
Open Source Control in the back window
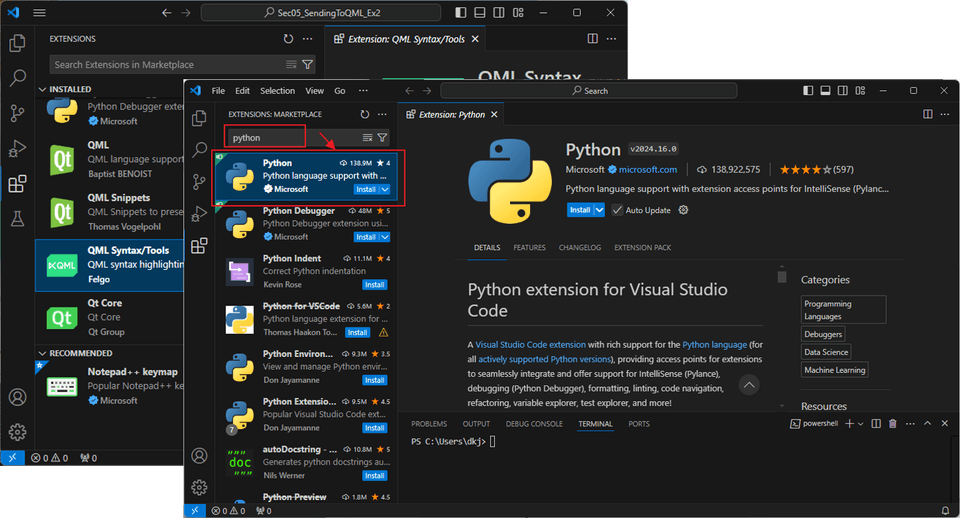[18, 113]
